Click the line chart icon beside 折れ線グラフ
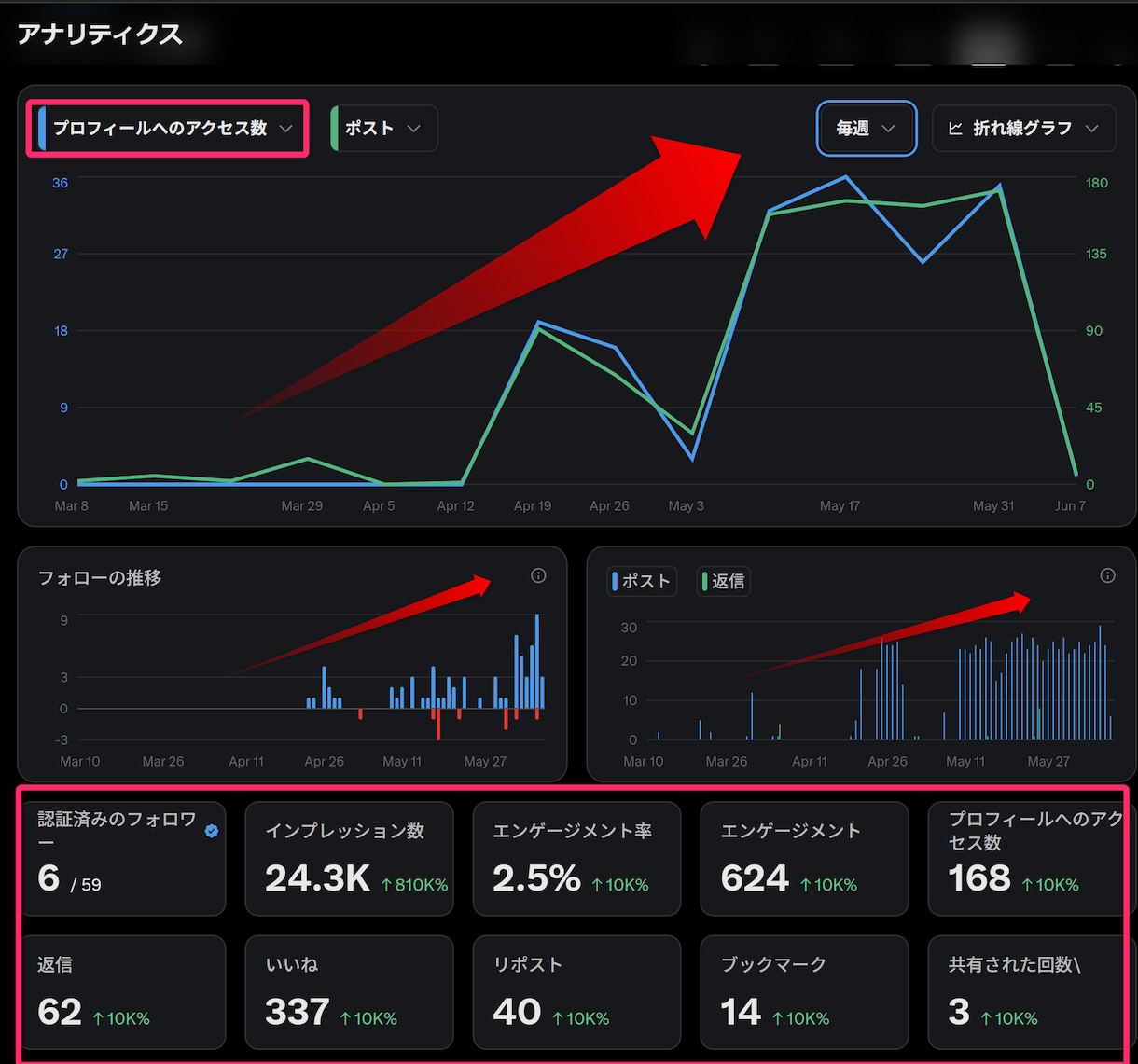The image size is (1138, 1064). [955, 129]
